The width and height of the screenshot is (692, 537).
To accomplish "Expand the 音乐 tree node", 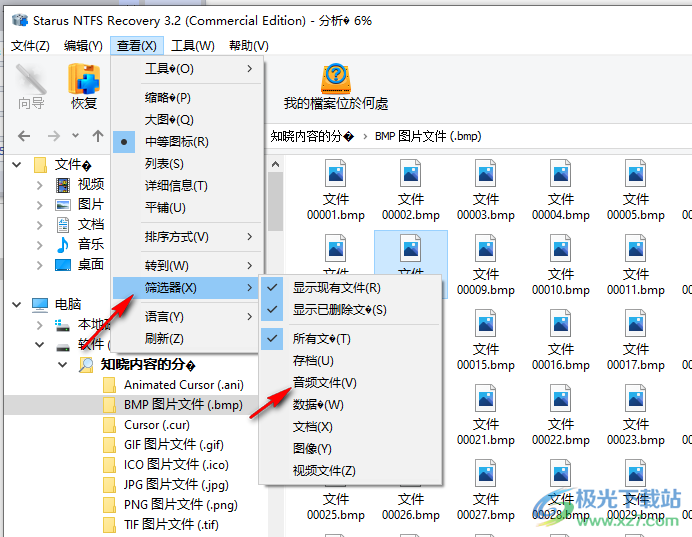I will pos(39,245).
